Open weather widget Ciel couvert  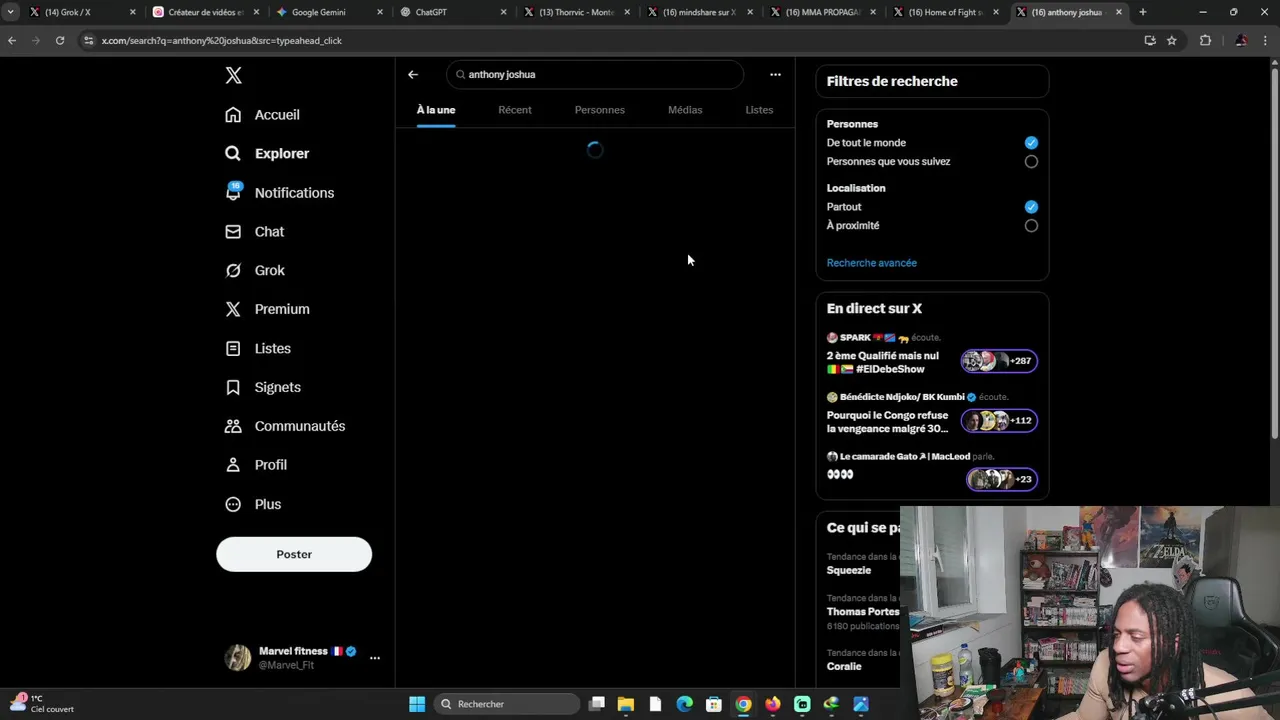40,704
